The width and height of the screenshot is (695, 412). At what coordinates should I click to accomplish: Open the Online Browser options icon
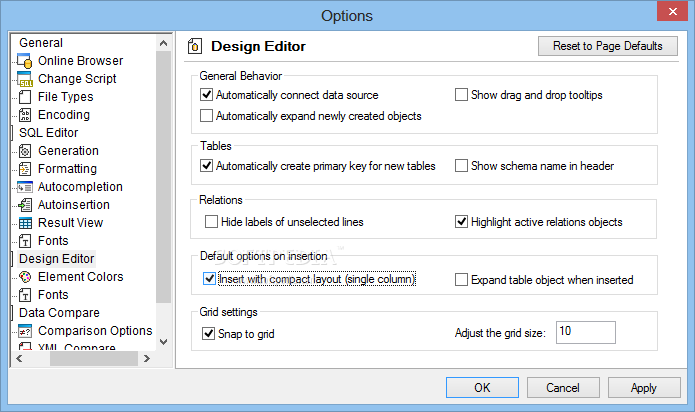pyautogui.click(x=25, y=61)
